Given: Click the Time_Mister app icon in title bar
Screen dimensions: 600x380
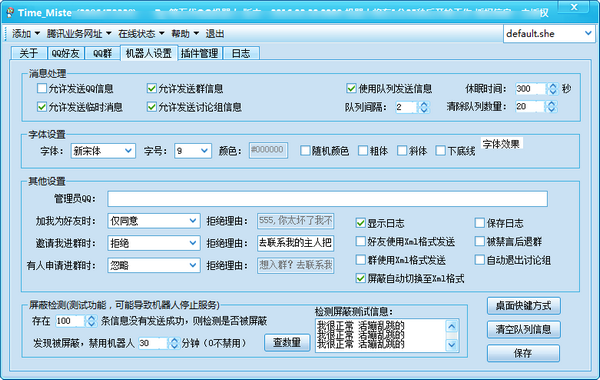Looking at the screenshot, I should (x=10, y=12).
